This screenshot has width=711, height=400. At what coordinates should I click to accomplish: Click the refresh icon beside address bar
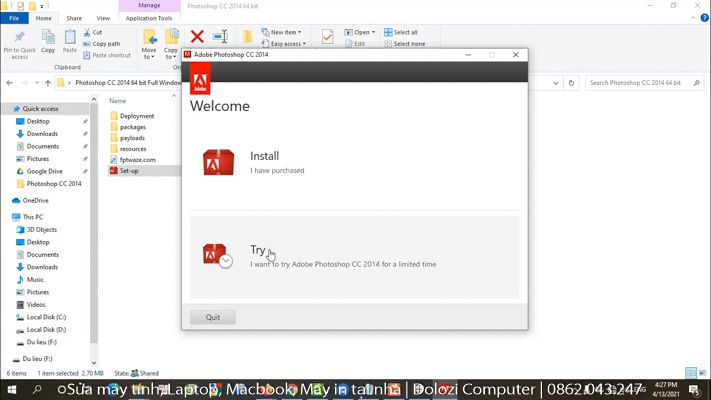[x=572, y=83]
